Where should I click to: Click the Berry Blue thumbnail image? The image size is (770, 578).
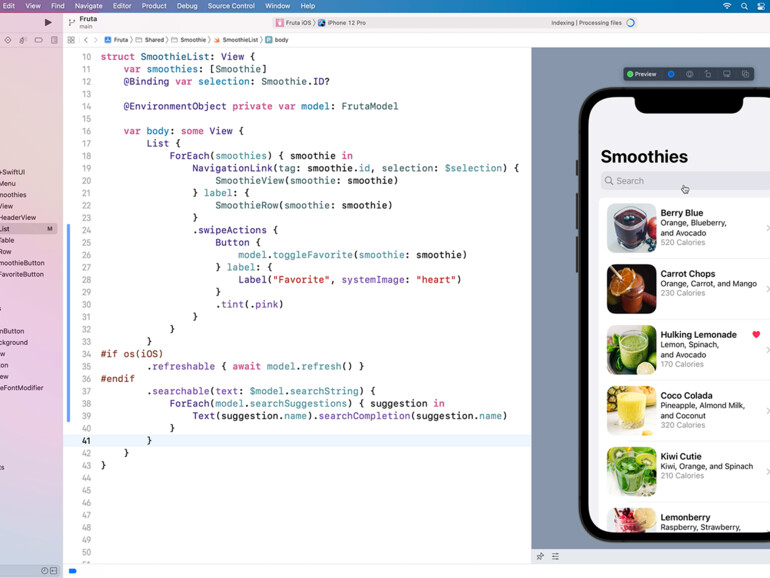coord(632,228)
